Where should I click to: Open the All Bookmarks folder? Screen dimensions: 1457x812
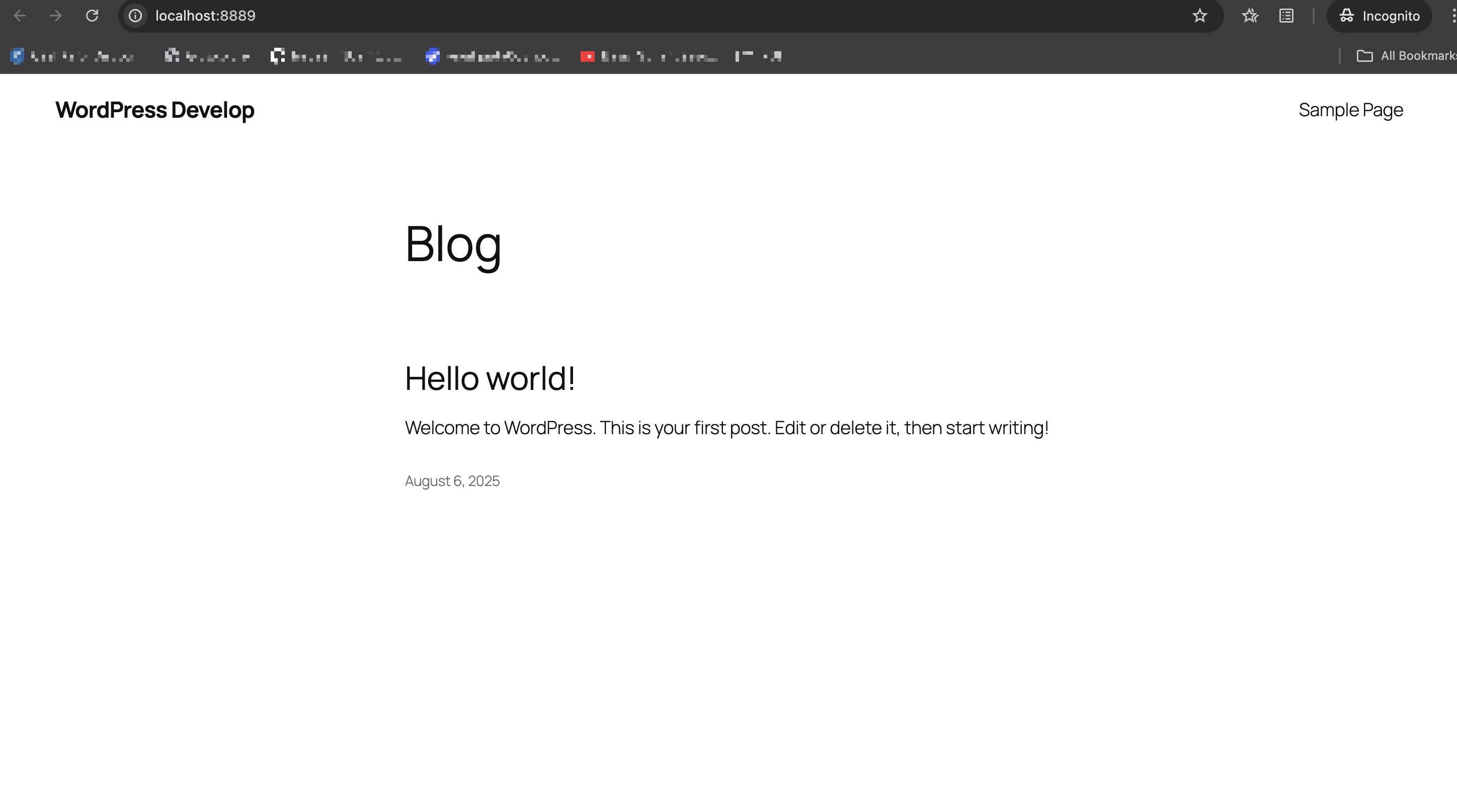[1406, 55]
